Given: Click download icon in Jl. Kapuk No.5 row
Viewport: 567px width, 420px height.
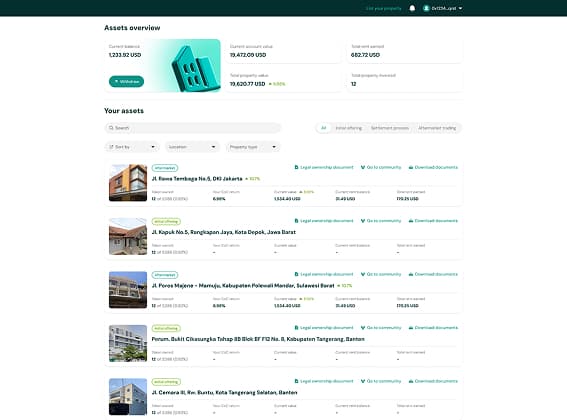Looking at the screenshot, I should 411,221.
